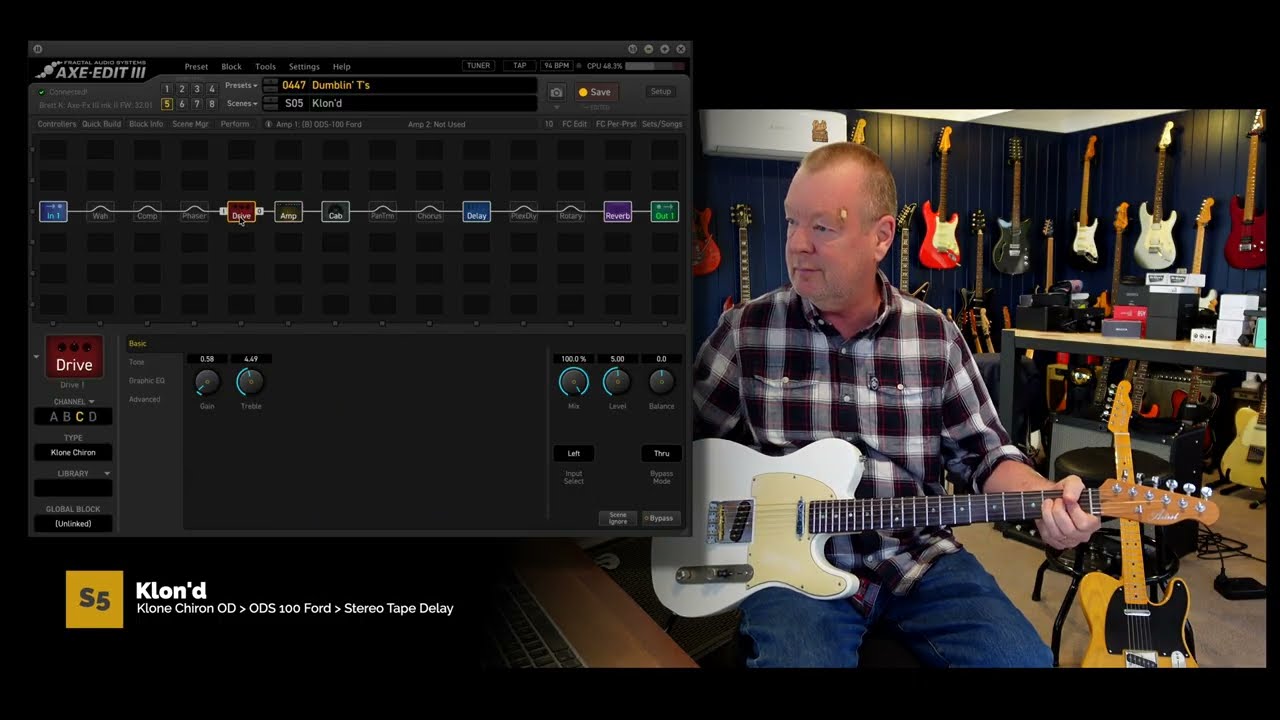1280x720 pixels.
Task: Switch to scene 8
Action: (x=212, y=104)
